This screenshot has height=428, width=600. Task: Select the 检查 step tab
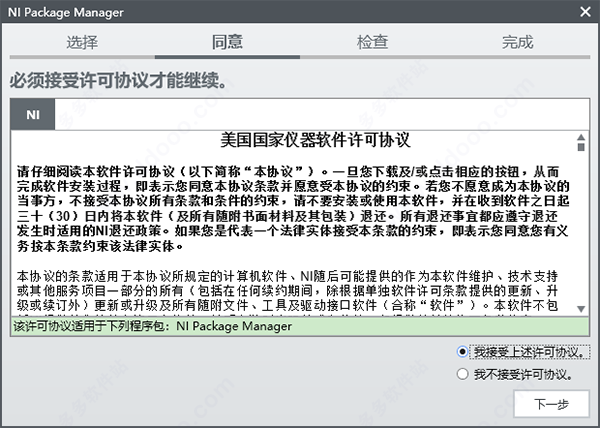[x=372, y=42]
